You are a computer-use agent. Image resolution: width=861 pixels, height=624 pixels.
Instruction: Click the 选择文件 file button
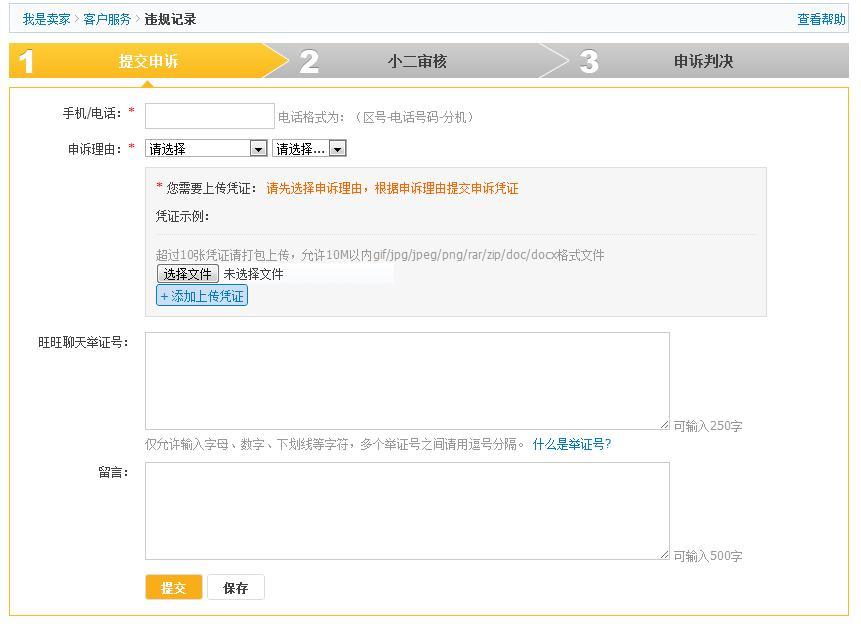tap(188, 274)
